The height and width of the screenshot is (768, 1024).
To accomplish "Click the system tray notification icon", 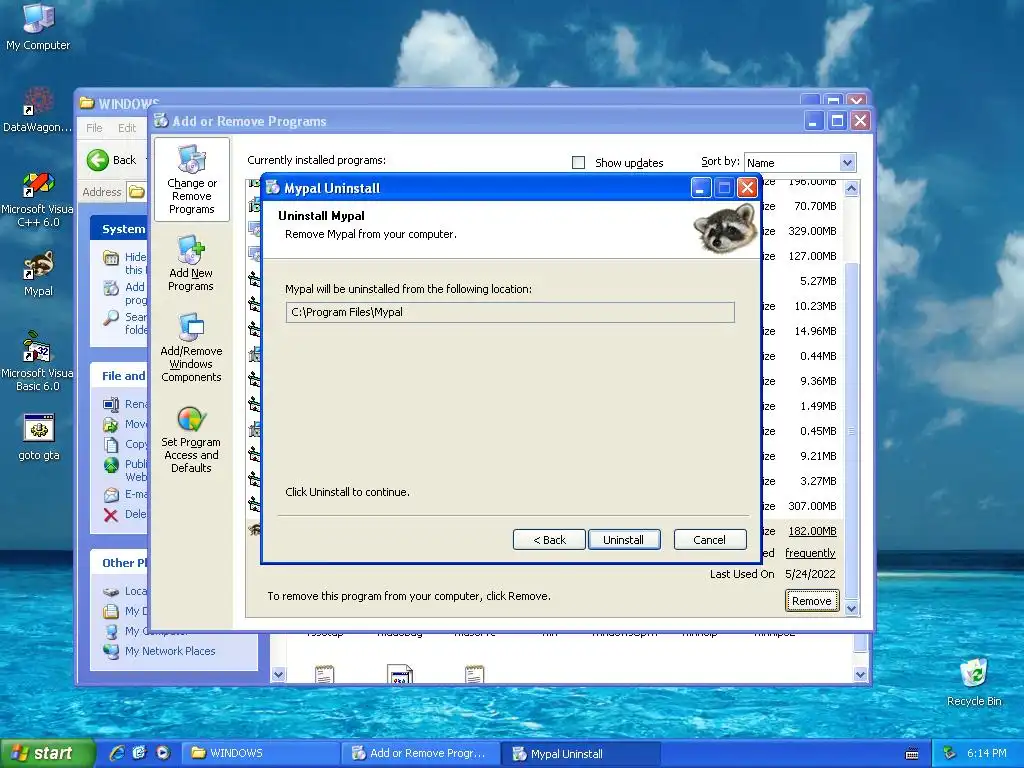I will pyautogui.click(x=950, y=753).
